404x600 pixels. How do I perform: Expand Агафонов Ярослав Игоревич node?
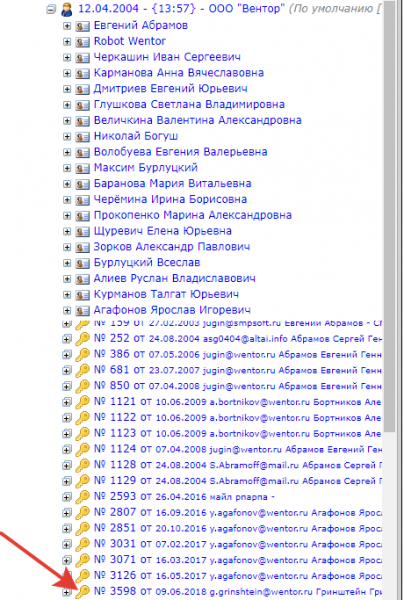[x=67, y=310]
